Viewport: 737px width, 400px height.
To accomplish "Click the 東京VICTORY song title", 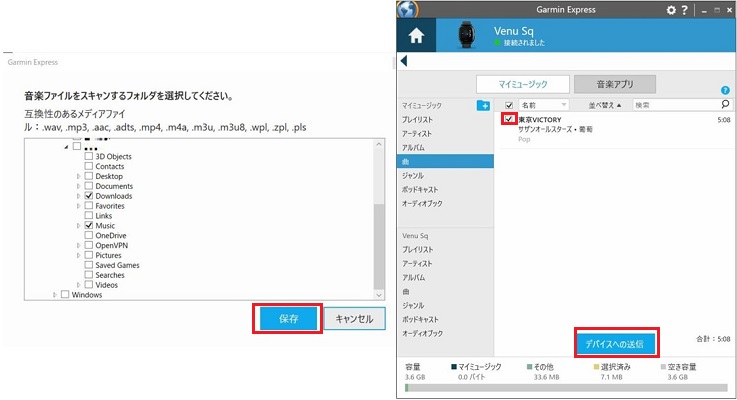I will [540, 119].
